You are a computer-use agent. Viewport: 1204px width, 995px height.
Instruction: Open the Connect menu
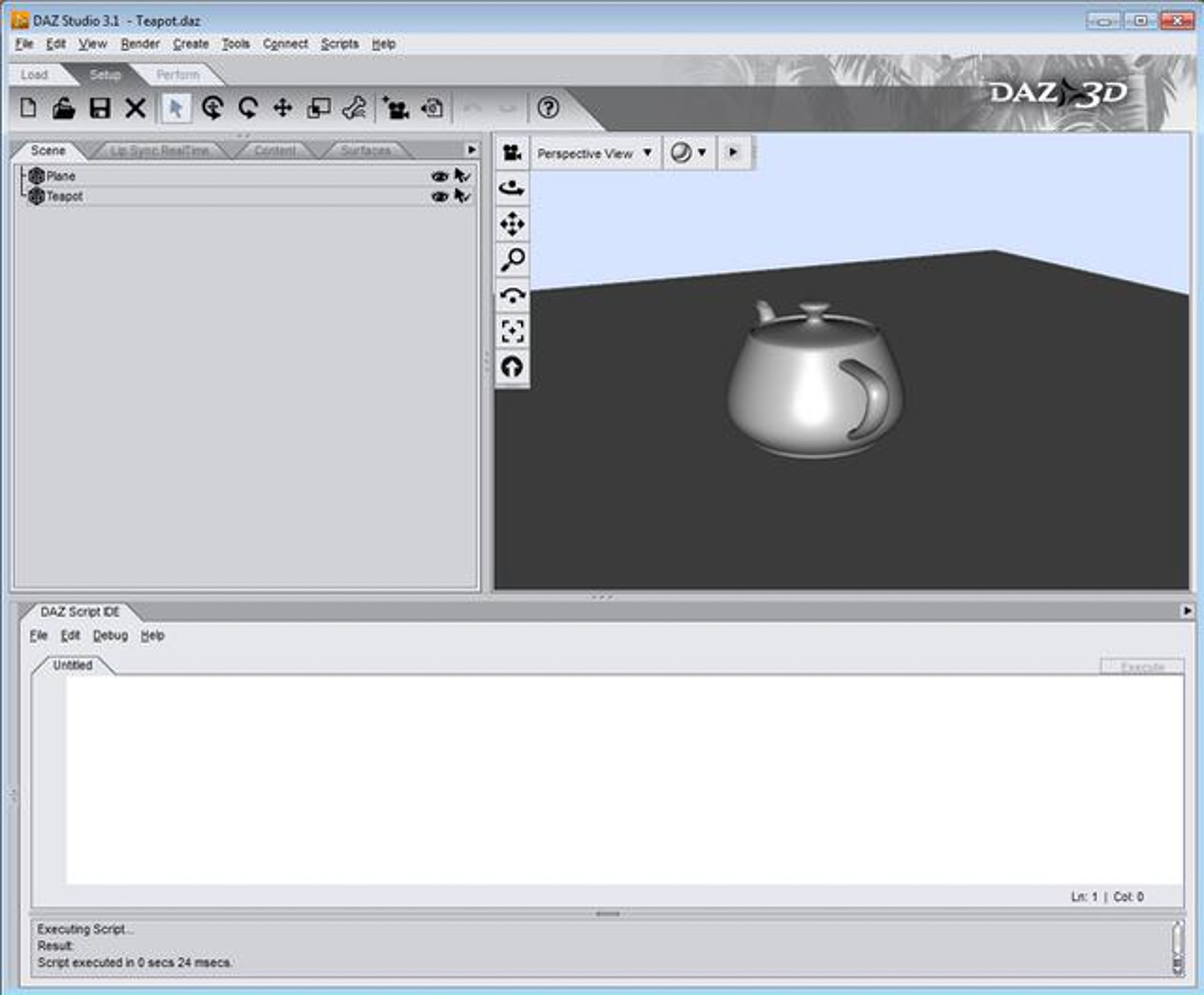click(285, 44)
